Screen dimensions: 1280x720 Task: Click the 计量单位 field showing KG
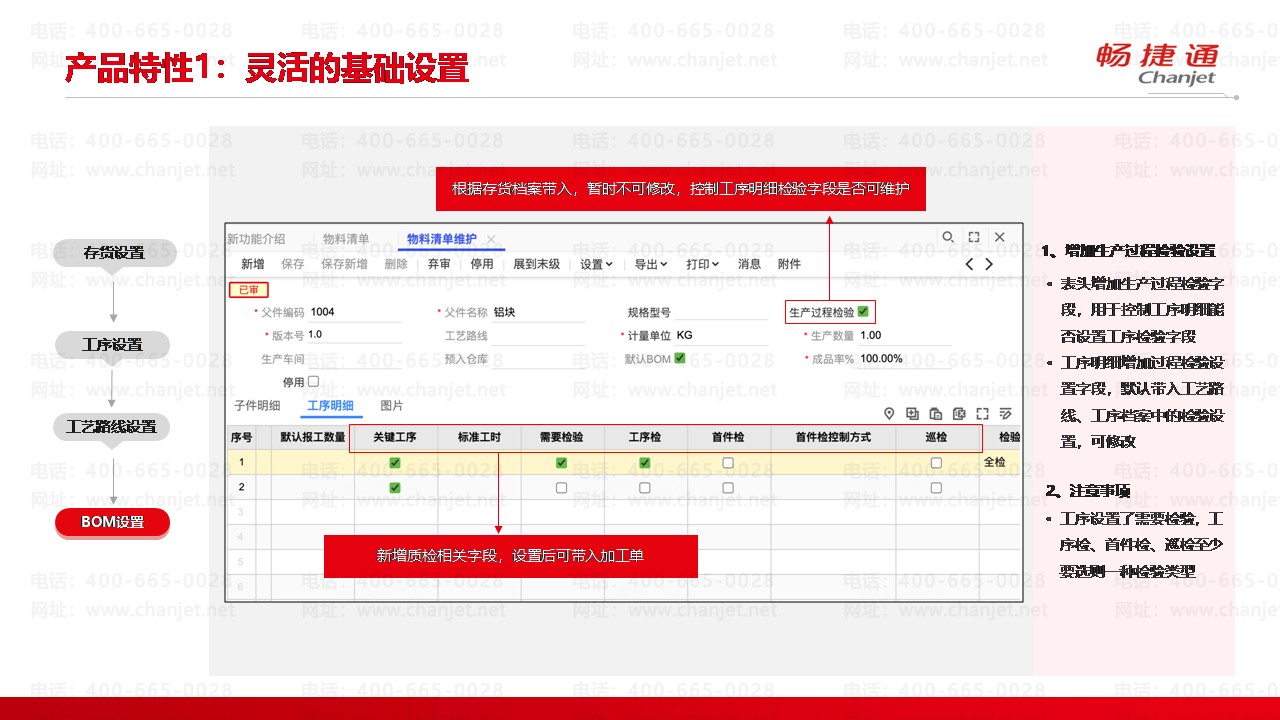[721, 335]
